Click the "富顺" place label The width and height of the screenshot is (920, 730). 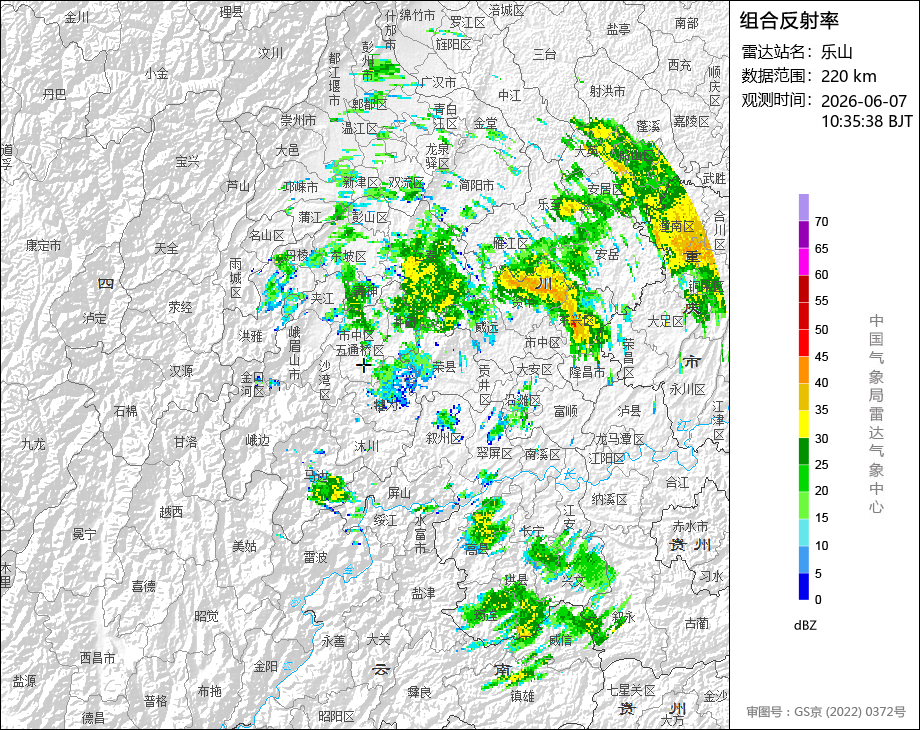pyautogui.click(x=565, y=411)
